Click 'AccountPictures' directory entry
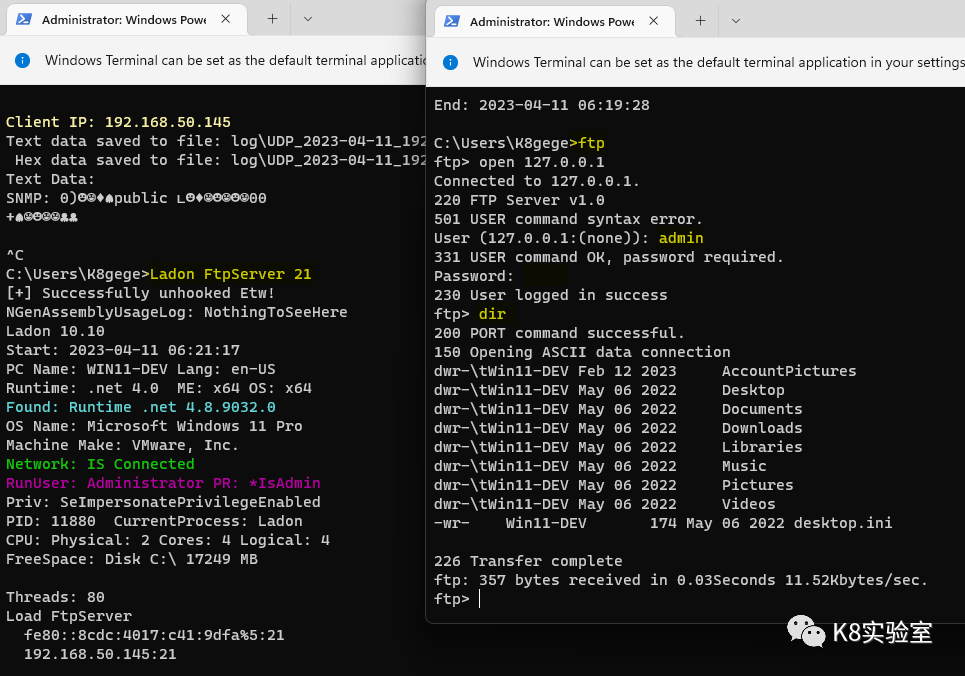965x676 pixels. click(789, 371)
